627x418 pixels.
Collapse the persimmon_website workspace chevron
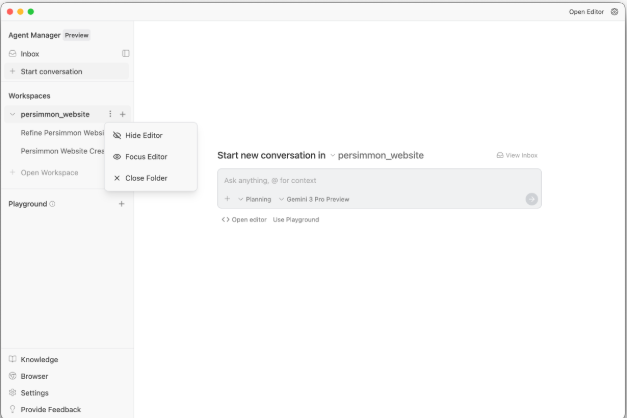12,114
